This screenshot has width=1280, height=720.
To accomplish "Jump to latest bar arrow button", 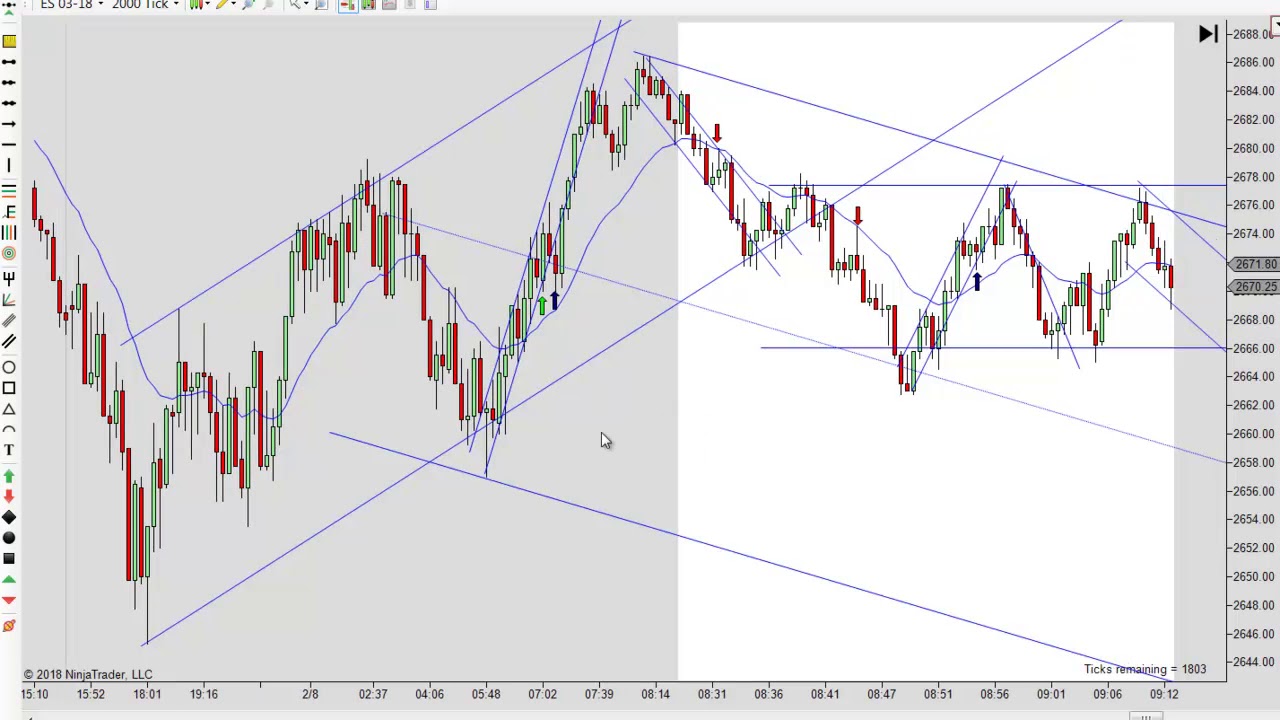I will pyautogui.click(x=1208, y=34).
